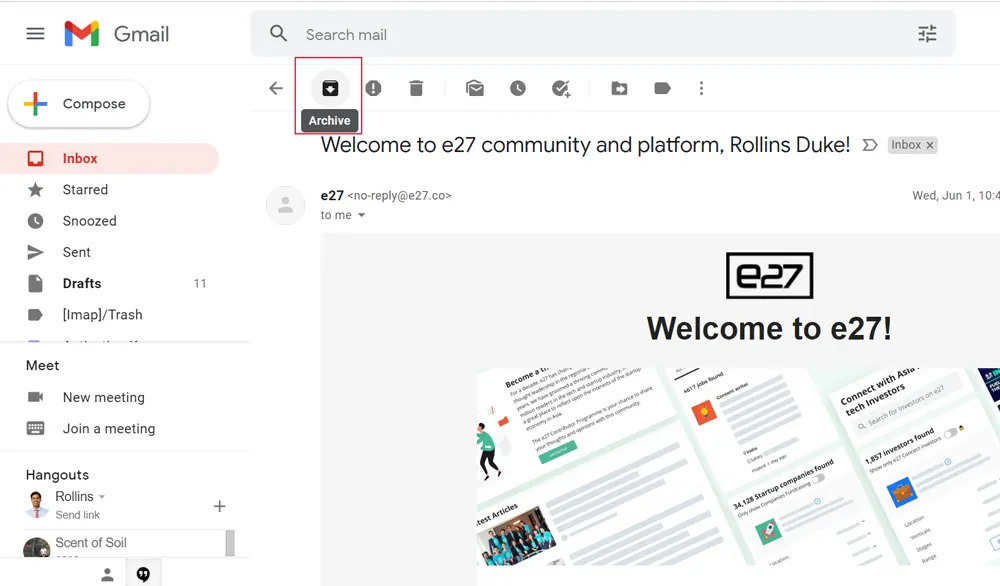This screenshot has height=586, width=1000.
Task: Add email to Tasks
Action: click(x=561, y=88)
